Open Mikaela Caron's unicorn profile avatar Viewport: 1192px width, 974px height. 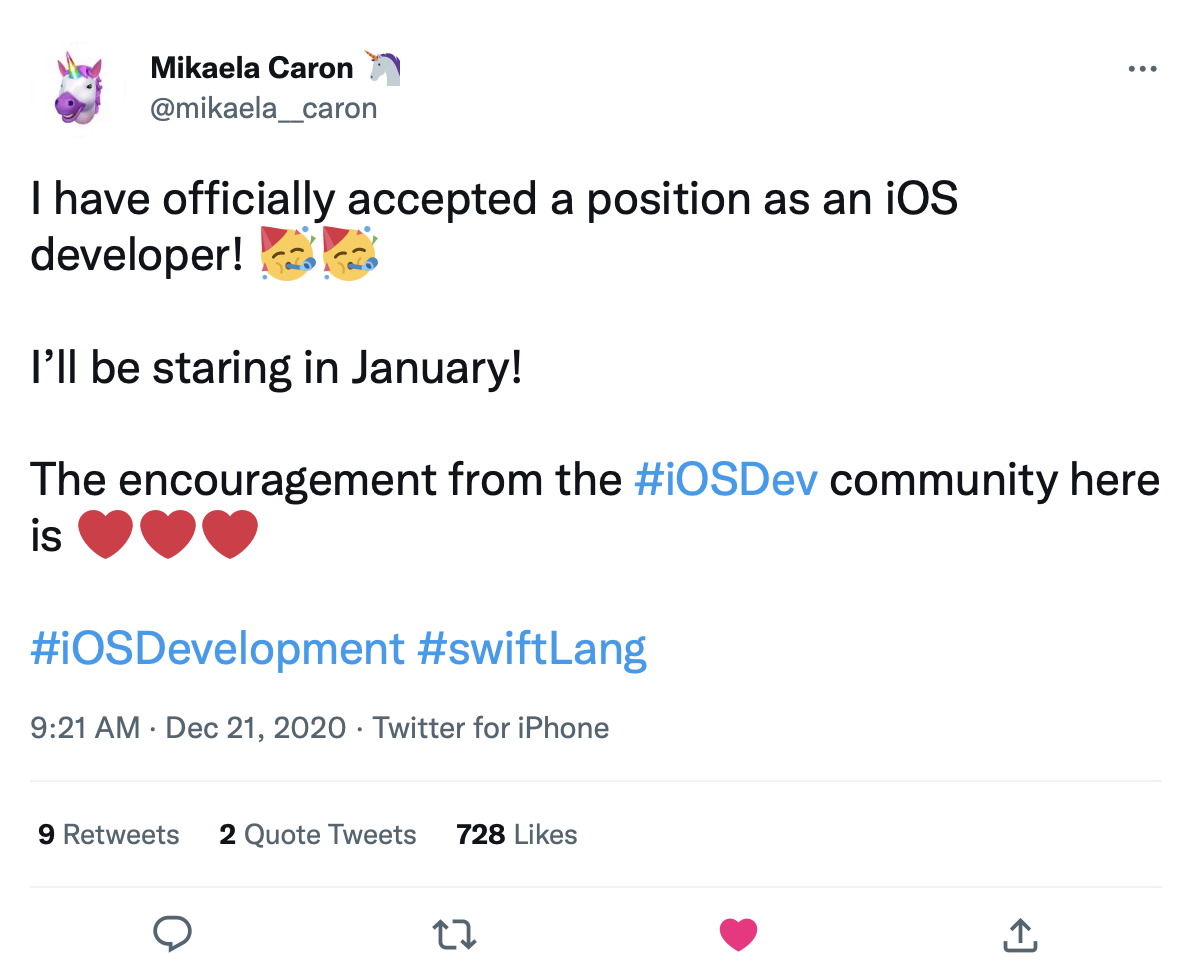(x=79, y=88)
